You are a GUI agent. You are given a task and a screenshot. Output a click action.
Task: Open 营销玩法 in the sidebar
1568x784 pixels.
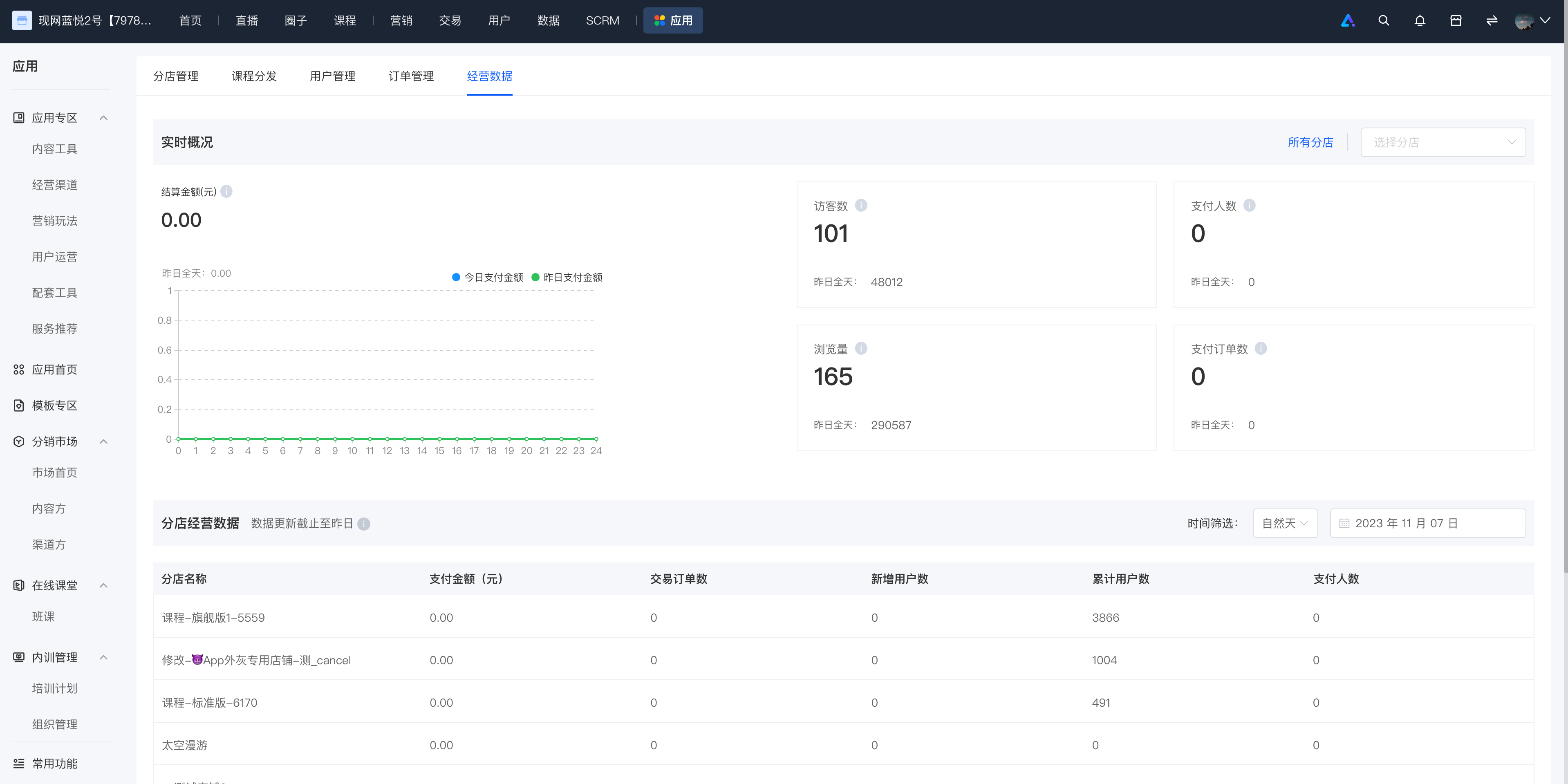click(x=55, y=220)
